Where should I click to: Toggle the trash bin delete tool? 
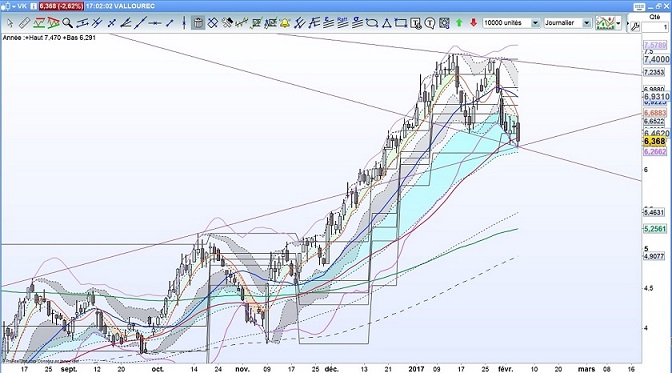pos(198,23)
